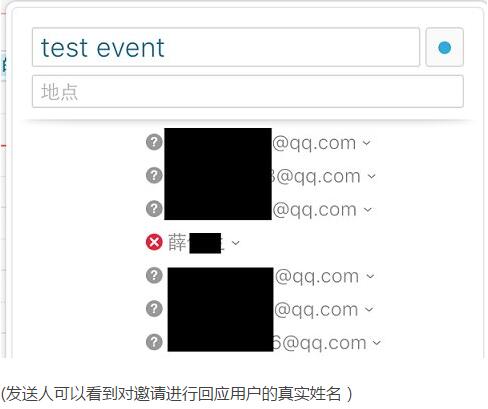Click the first attendee's gray question-mark status icon
Viewport: 488px width, 409px height.
coord(154,142)
